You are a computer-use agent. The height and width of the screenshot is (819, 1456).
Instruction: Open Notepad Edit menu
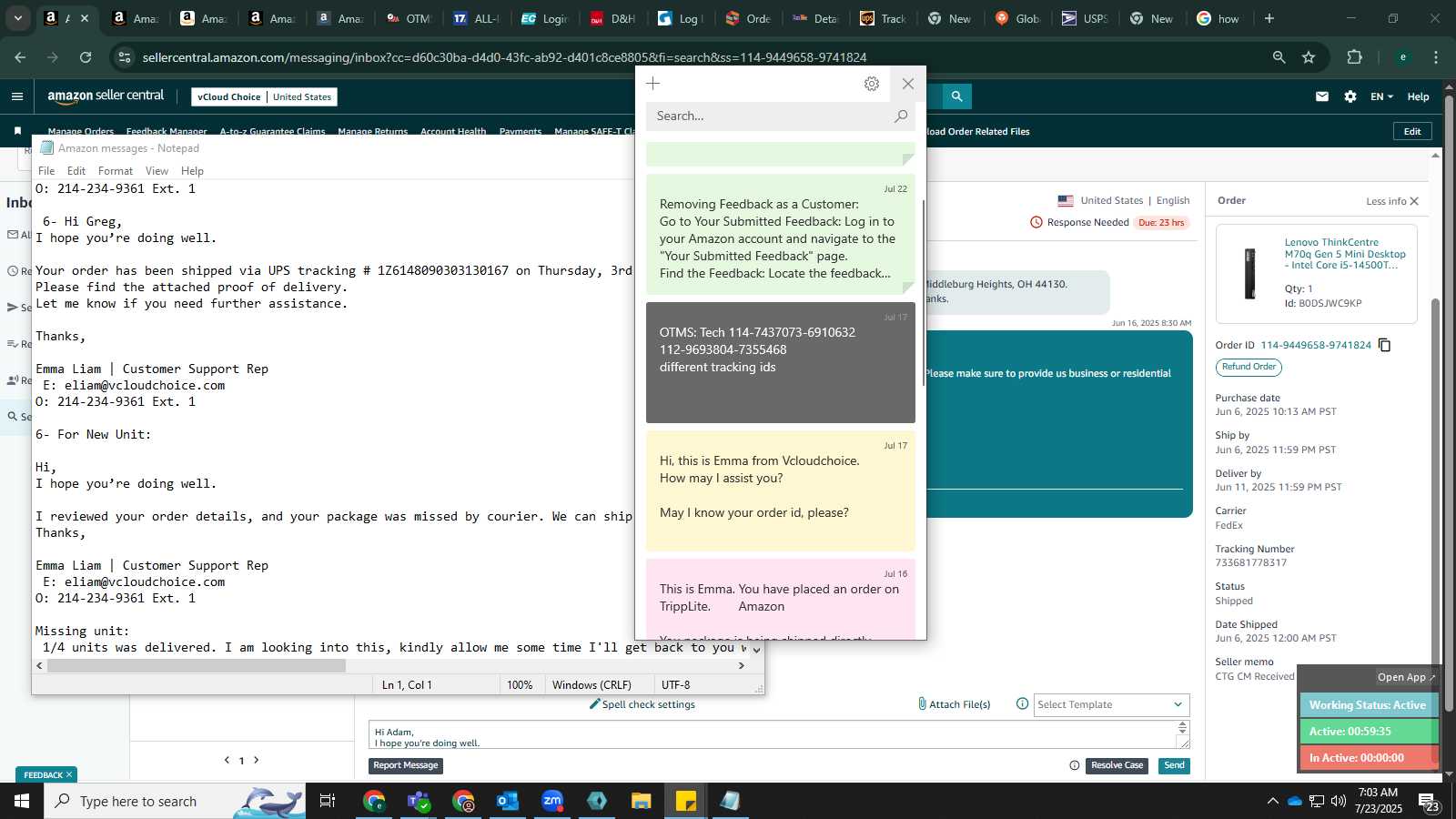[76, 171]
